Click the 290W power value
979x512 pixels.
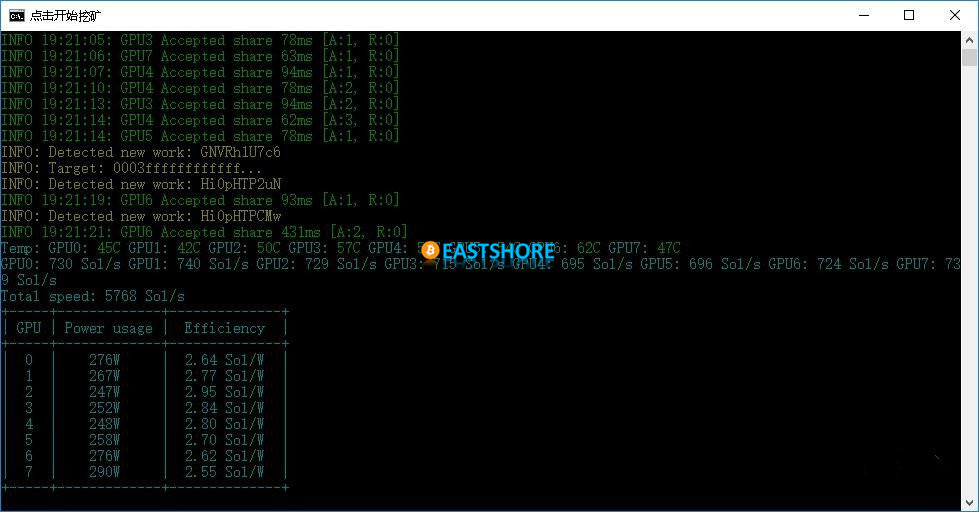tap(104, 472)
